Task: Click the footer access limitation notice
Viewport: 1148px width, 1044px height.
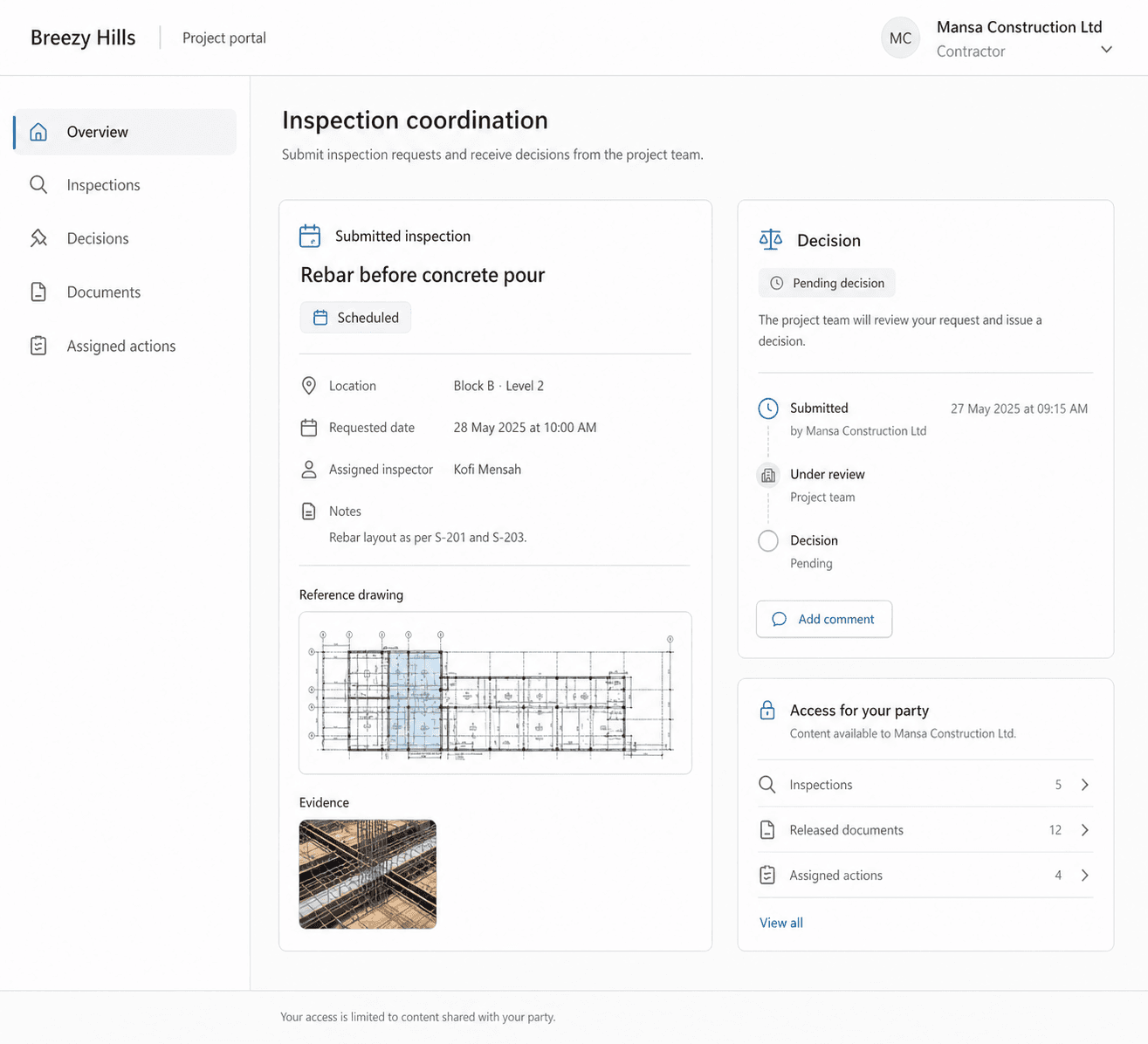Action: tap(418, 1017)
